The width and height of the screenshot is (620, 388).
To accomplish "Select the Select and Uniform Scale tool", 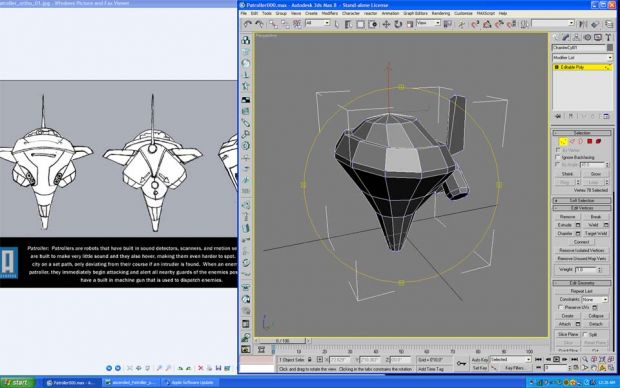I will click(x=410, y=24).
